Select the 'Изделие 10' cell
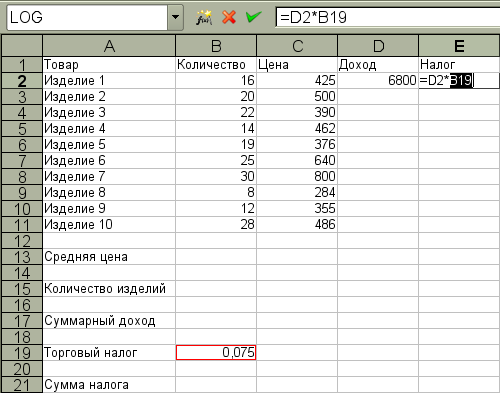This screenshot has height=393, width=500. [109, 225]
